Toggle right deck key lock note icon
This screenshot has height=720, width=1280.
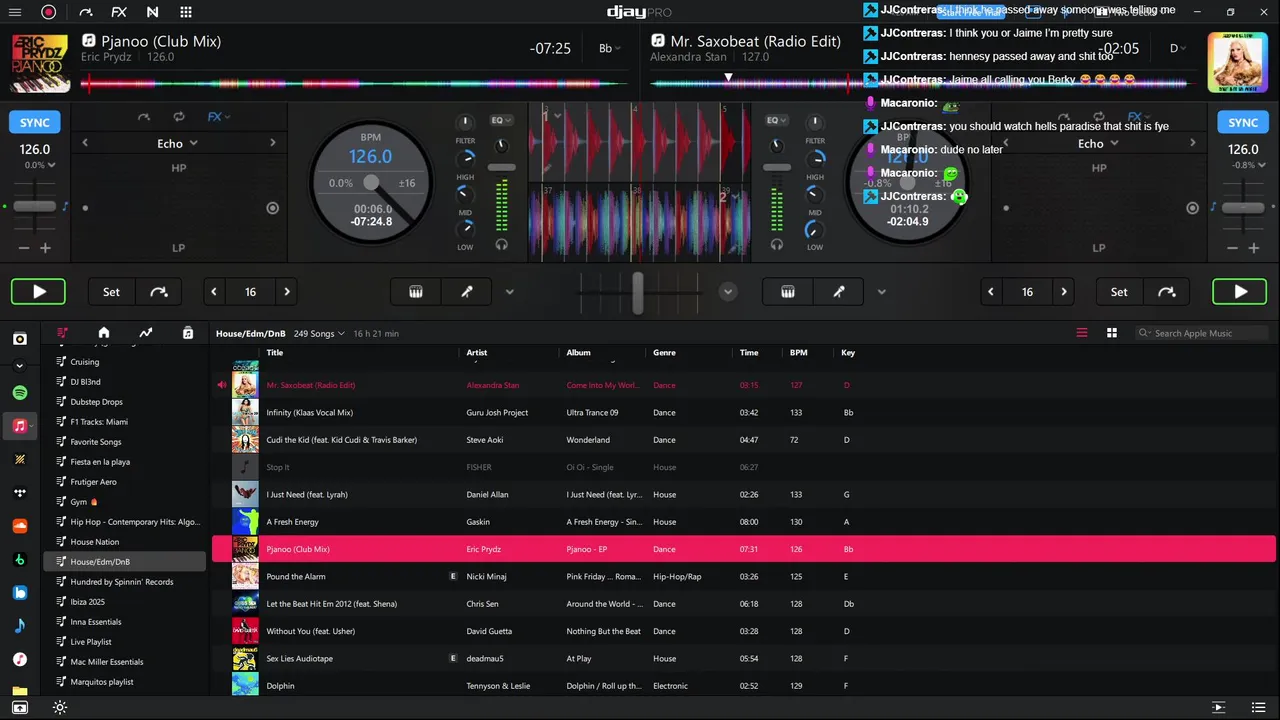click(x=1213, y=207)
